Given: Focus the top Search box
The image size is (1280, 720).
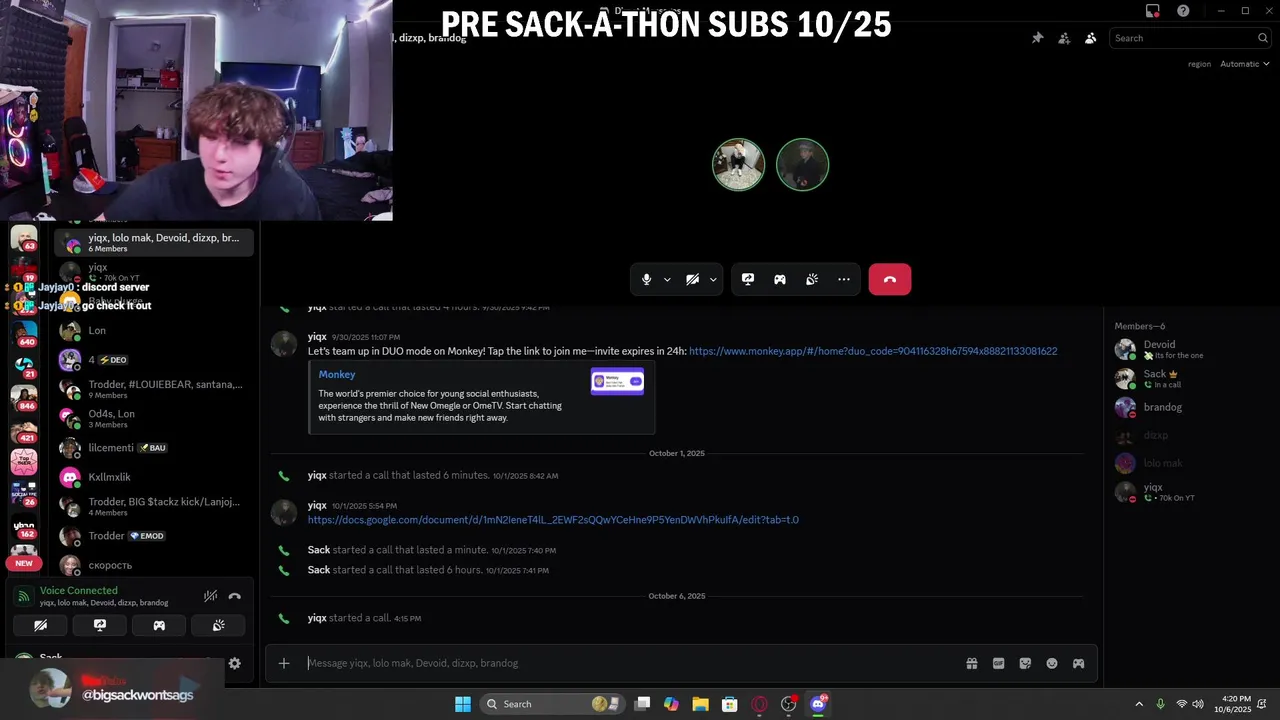Looking at the screenshot, I should (1190, 38).
